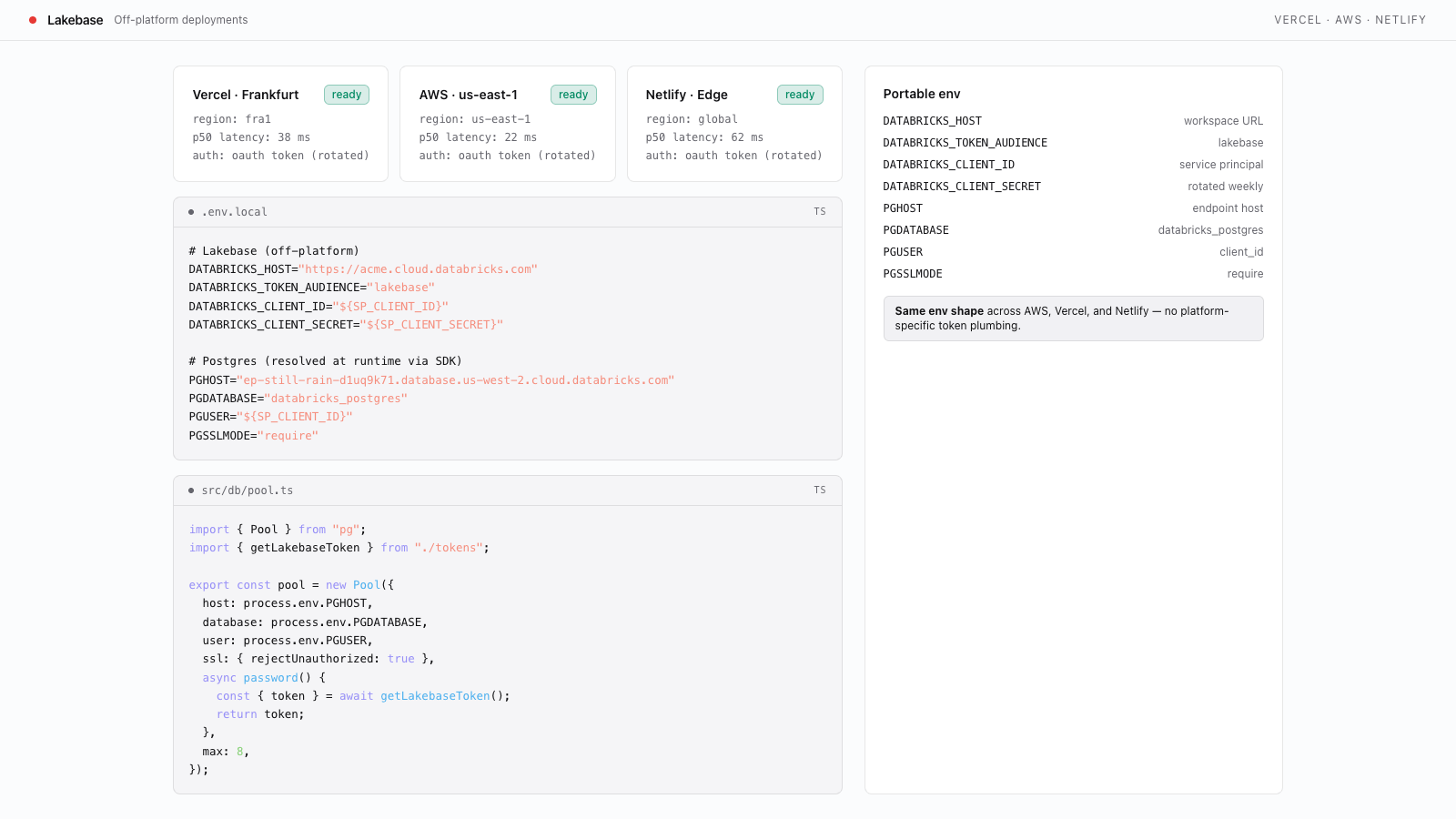Viewport: 1456px width, 819px height.
Task: Click the '# Postgres (resolved at runtime via SDK)' comment
Action: (326, 361)
